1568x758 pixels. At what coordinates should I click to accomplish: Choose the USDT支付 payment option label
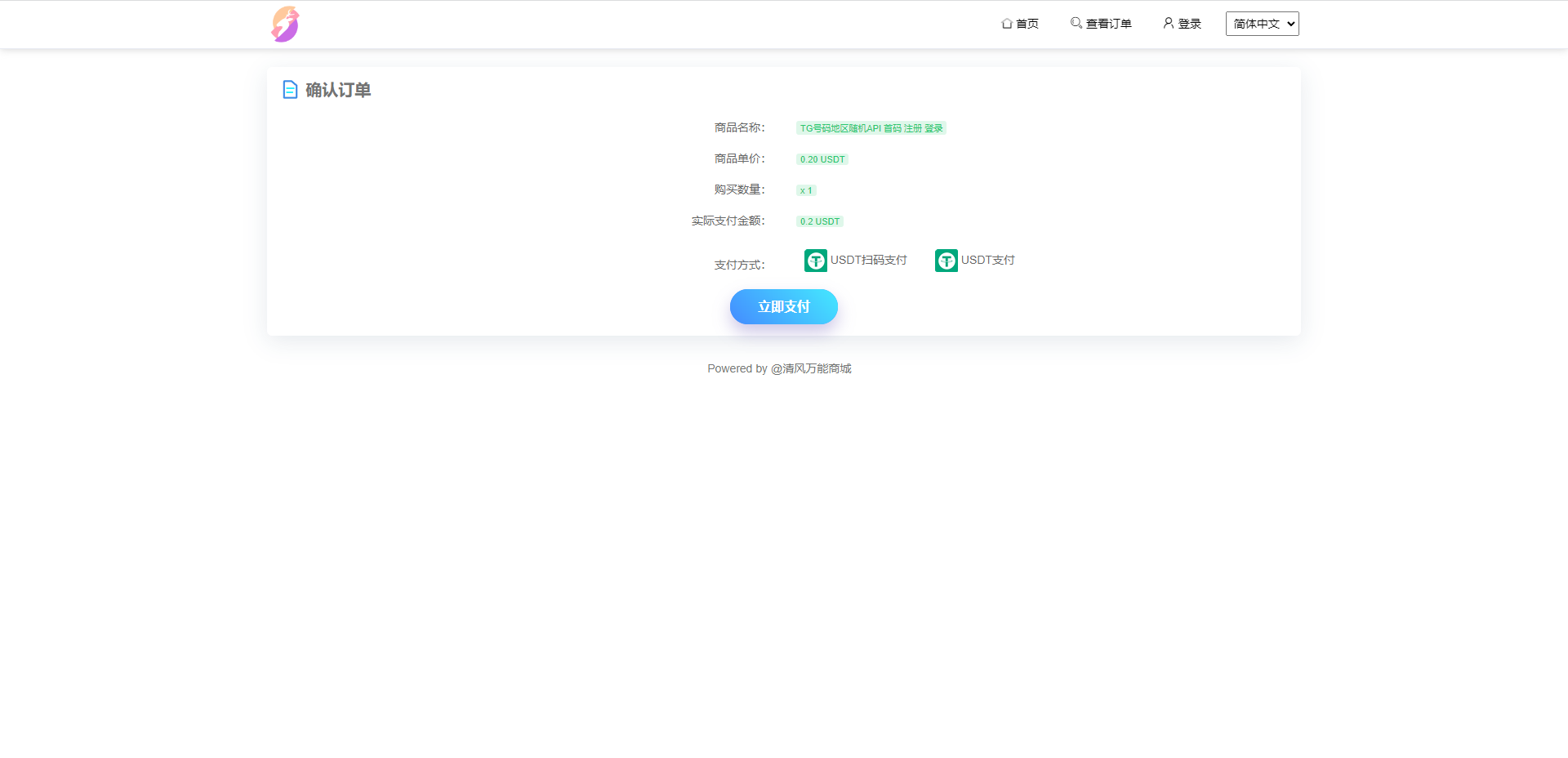click(x=987, y=260)
